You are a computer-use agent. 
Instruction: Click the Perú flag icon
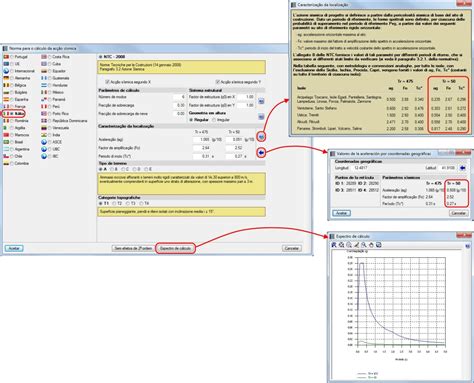(44, 107)
